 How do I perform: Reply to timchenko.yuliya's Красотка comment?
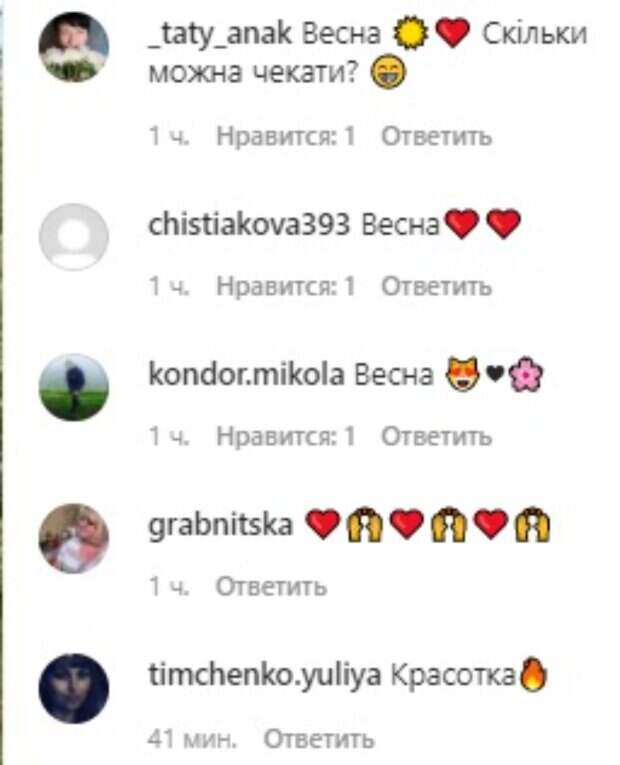coord(319,739)
